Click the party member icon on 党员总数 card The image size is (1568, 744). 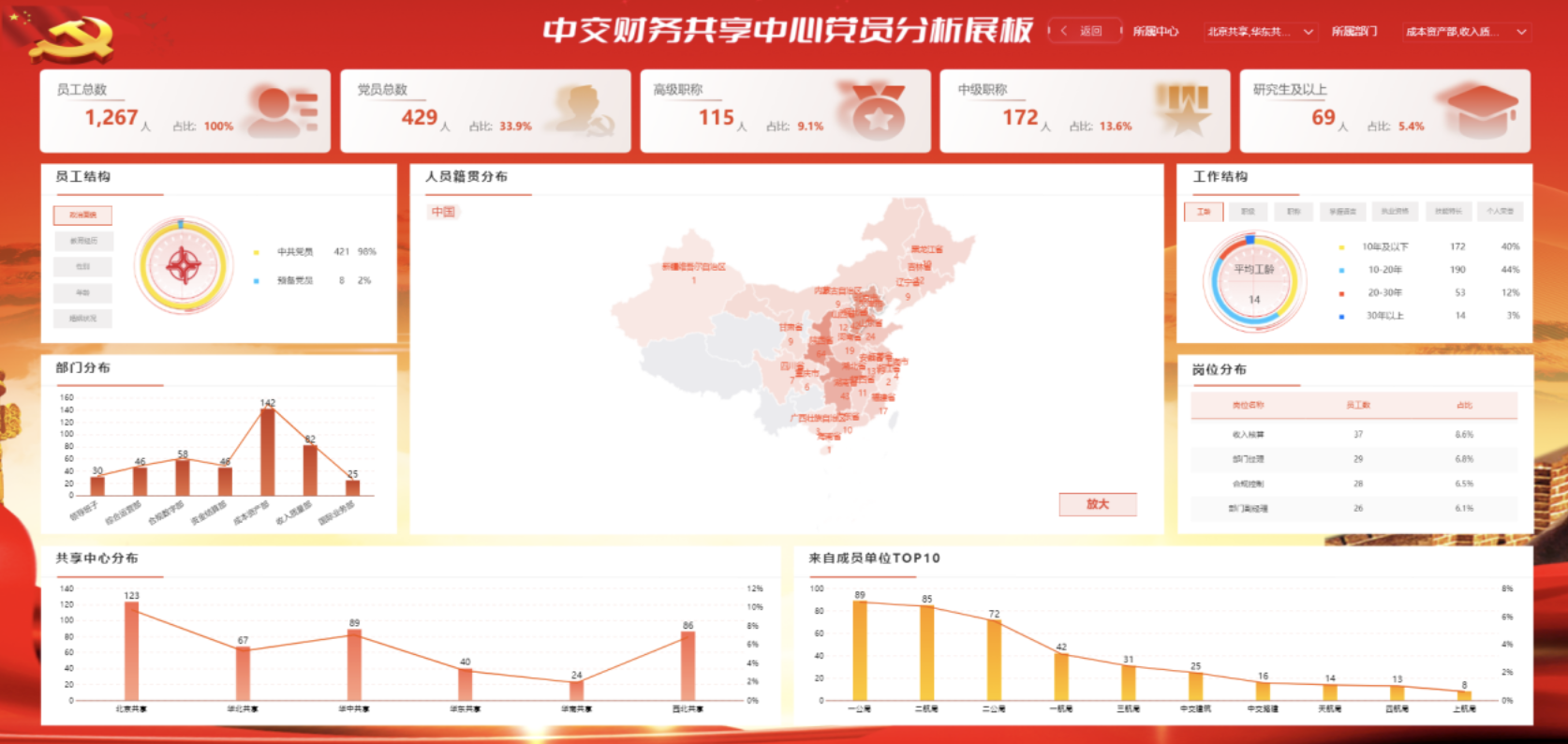pyautogui.click(x=584, y=111)
